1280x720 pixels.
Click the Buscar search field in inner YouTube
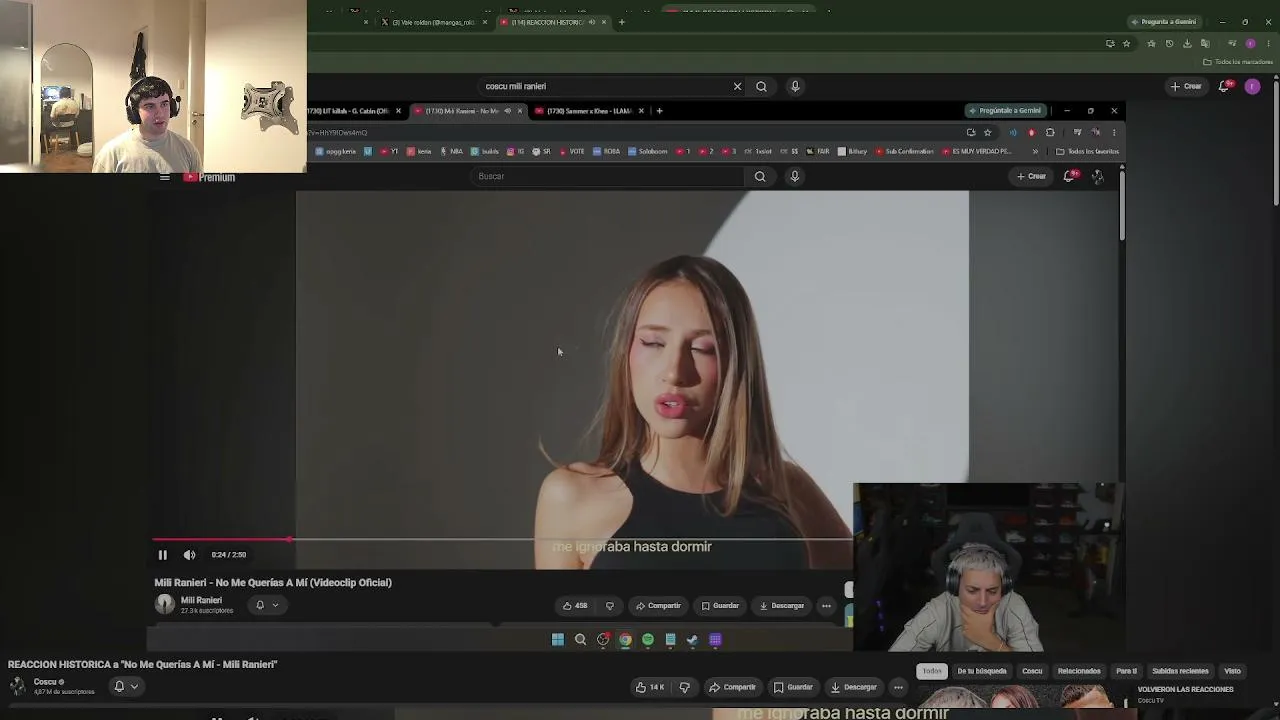[607, 176]
